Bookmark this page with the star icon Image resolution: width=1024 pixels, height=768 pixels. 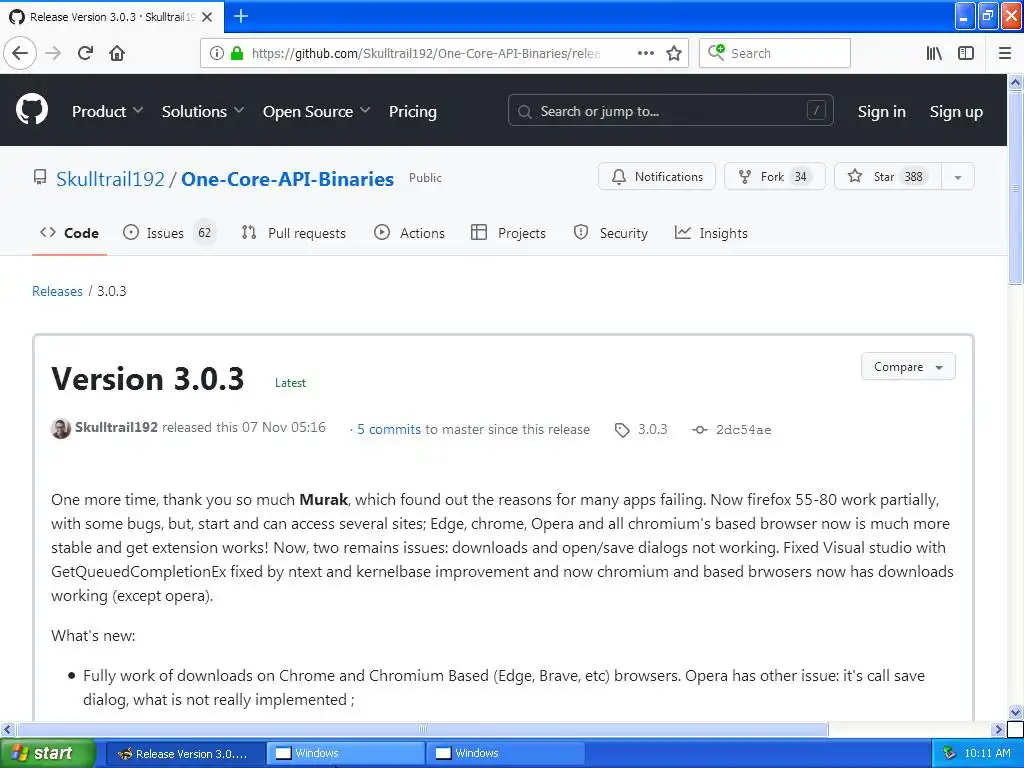click(x=674, y=53)
